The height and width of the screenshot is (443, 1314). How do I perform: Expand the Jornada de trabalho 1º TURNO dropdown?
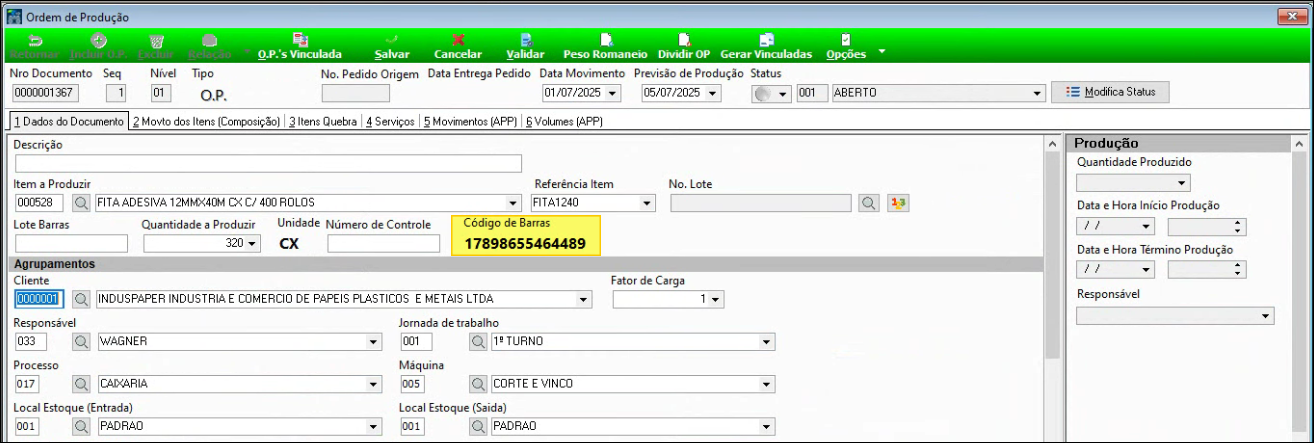[766, 341]
